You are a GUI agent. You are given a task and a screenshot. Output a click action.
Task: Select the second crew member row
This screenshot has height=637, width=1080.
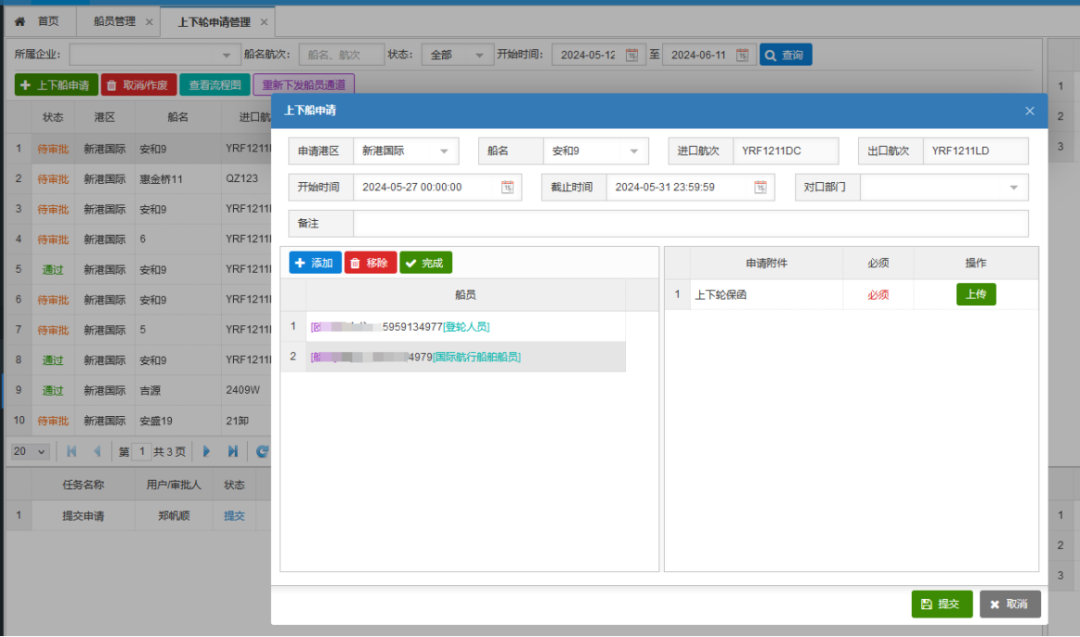(x=465, y=357)
